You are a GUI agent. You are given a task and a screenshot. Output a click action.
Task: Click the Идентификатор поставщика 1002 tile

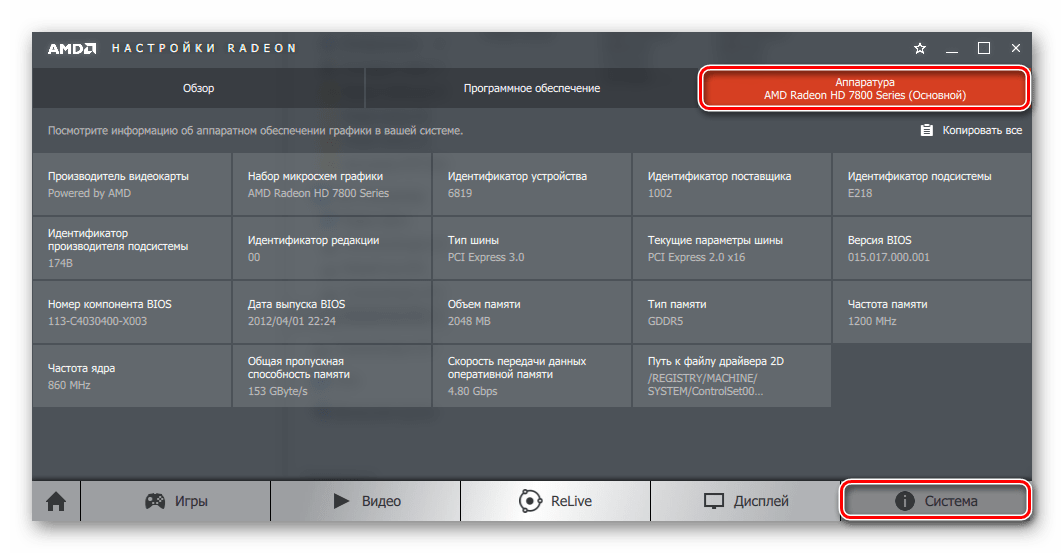point(732,184)
